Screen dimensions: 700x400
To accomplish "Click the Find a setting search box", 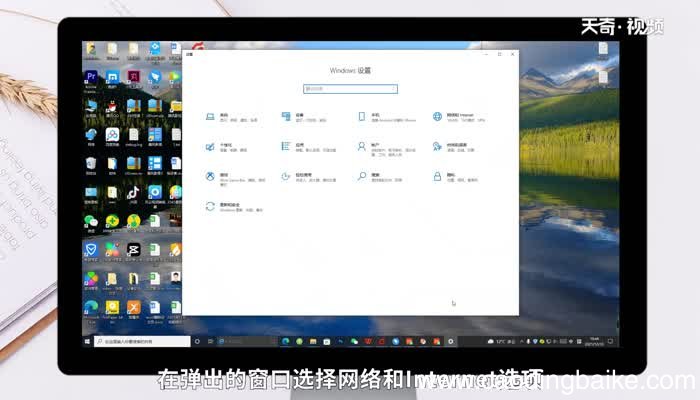I will click(x=350, y=89).
